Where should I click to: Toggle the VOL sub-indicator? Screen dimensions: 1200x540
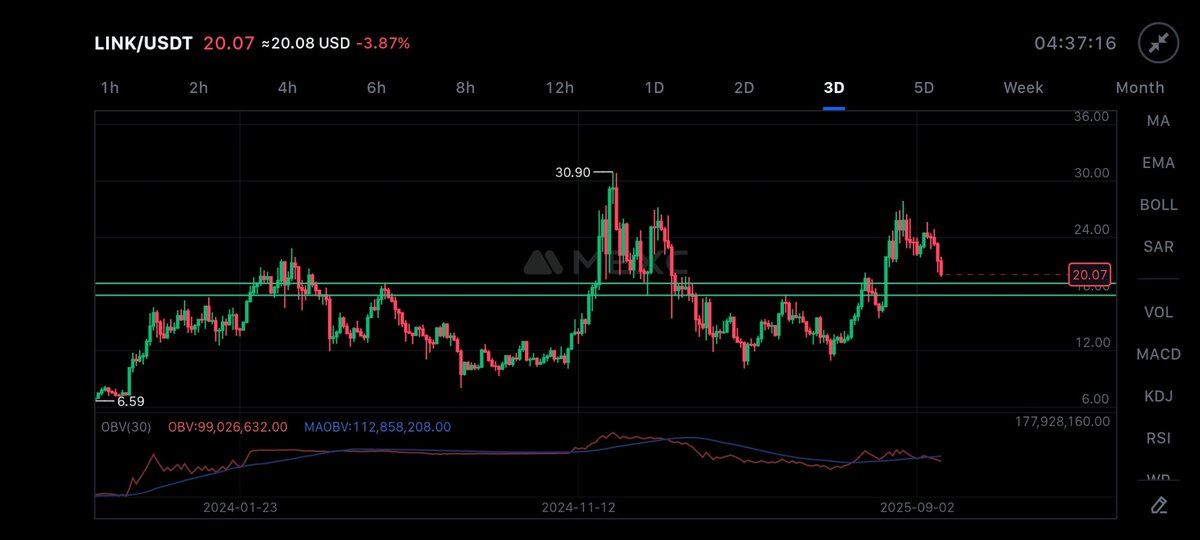[x=1159, y=312]
